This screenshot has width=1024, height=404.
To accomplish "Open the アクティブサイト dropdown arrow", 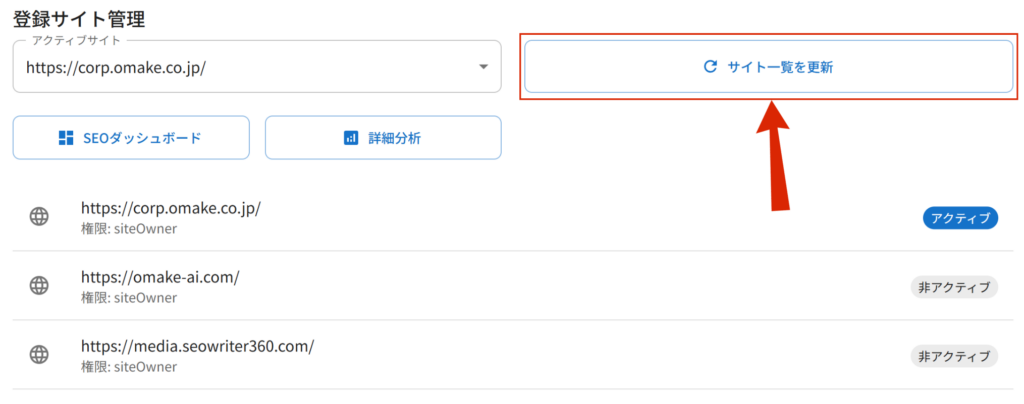I will 483,67.
